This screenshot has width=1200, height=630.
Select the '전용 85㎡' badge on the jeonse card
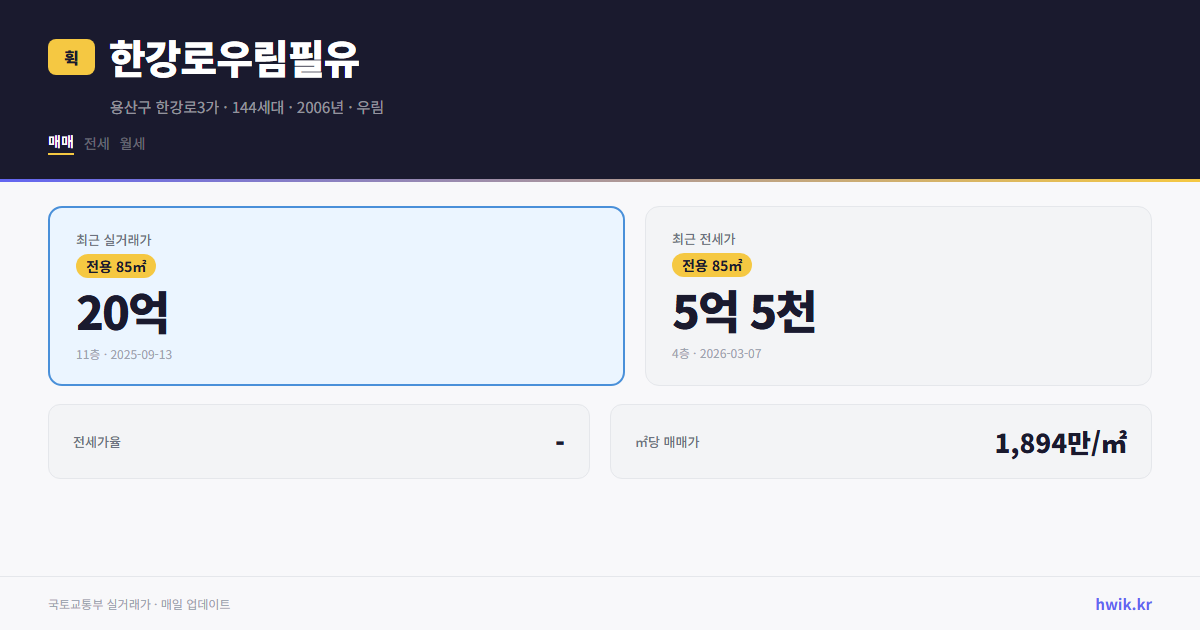click(x=712, y=266)
